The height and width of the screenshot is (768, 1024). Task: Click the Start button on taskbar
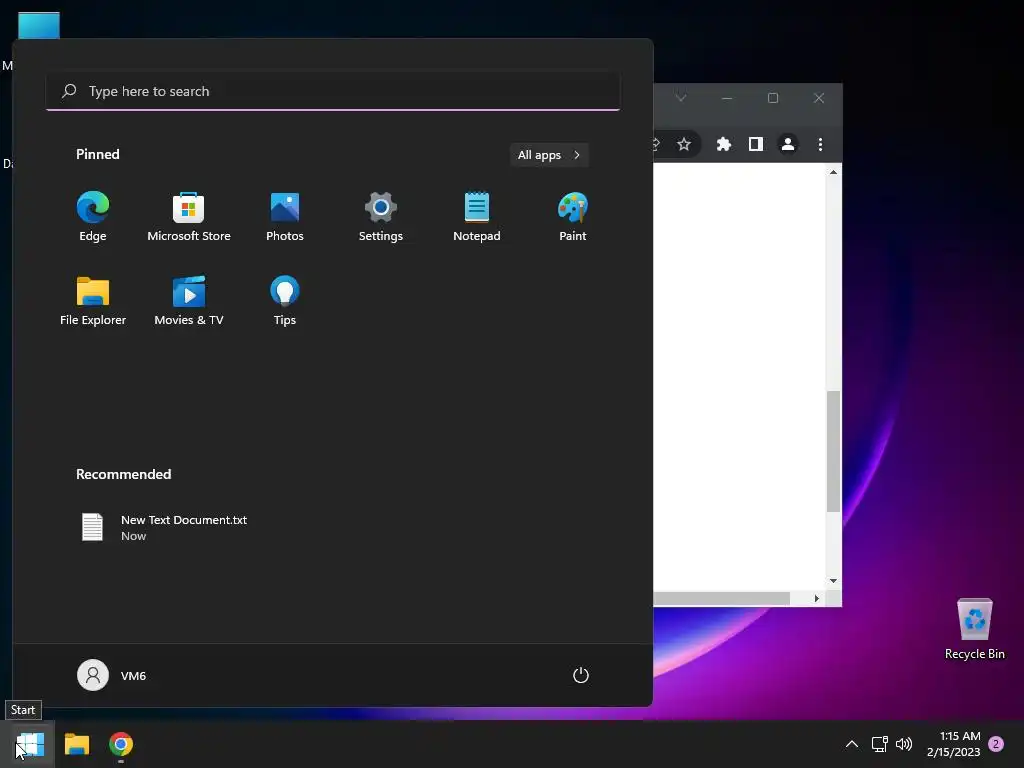(x=30, y=744)
